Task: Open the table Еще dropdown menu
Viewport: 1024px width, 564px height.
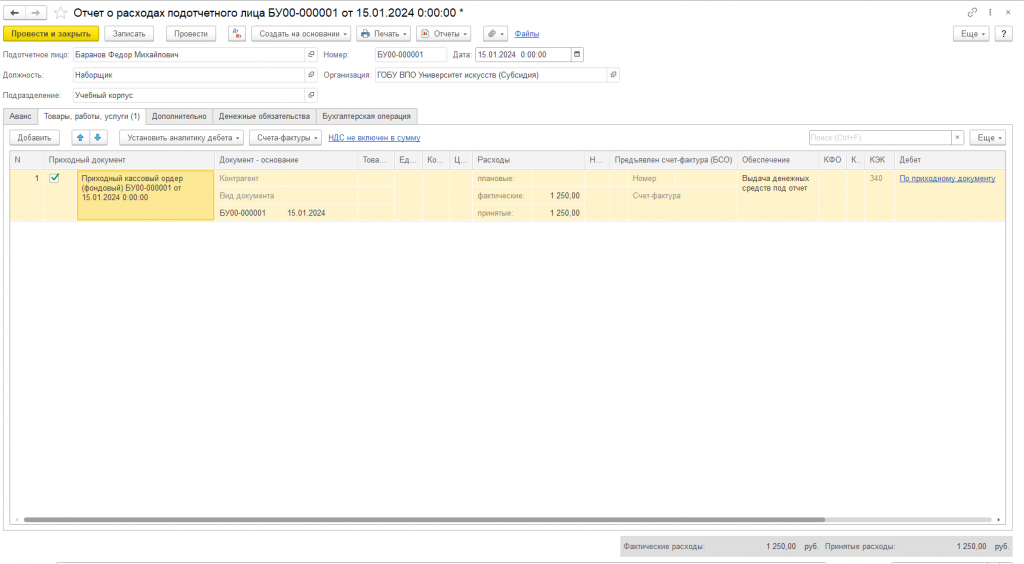Action: 988,138
